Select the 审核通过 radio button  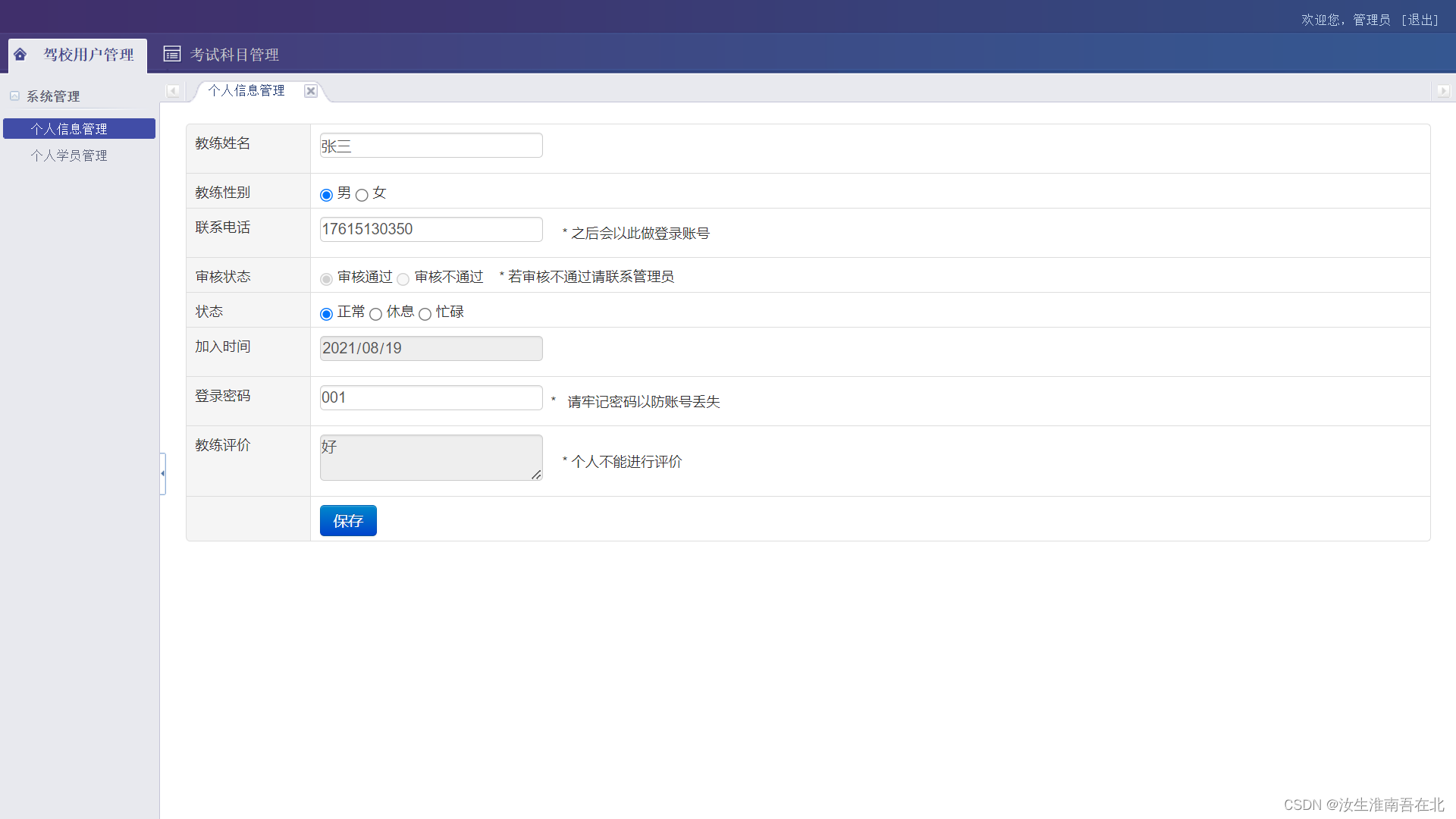point(327,279)
